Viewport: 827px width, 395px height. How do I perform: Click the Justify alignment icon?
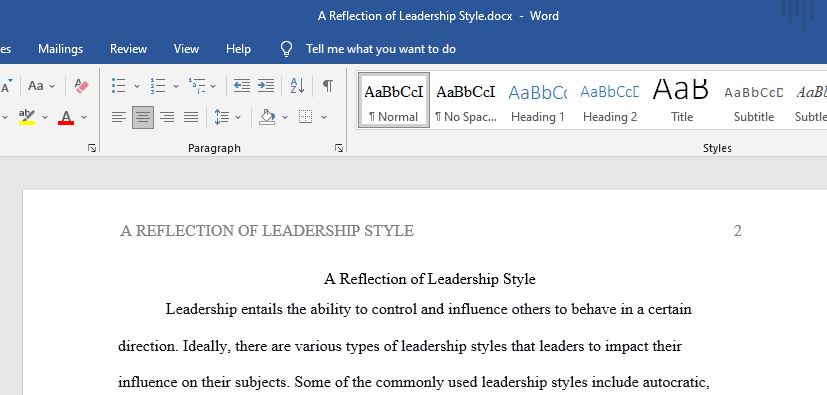191,117
